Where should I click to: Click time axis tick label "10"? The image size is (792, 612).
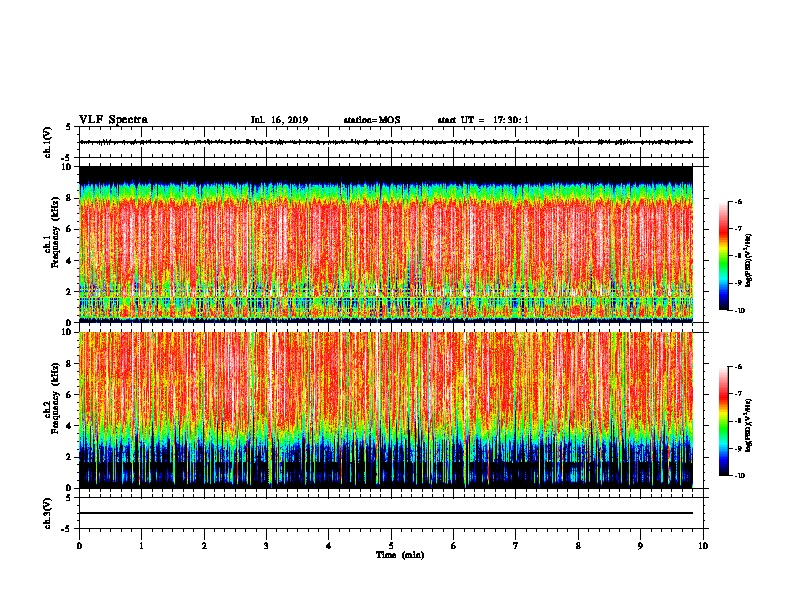(703, 546)
